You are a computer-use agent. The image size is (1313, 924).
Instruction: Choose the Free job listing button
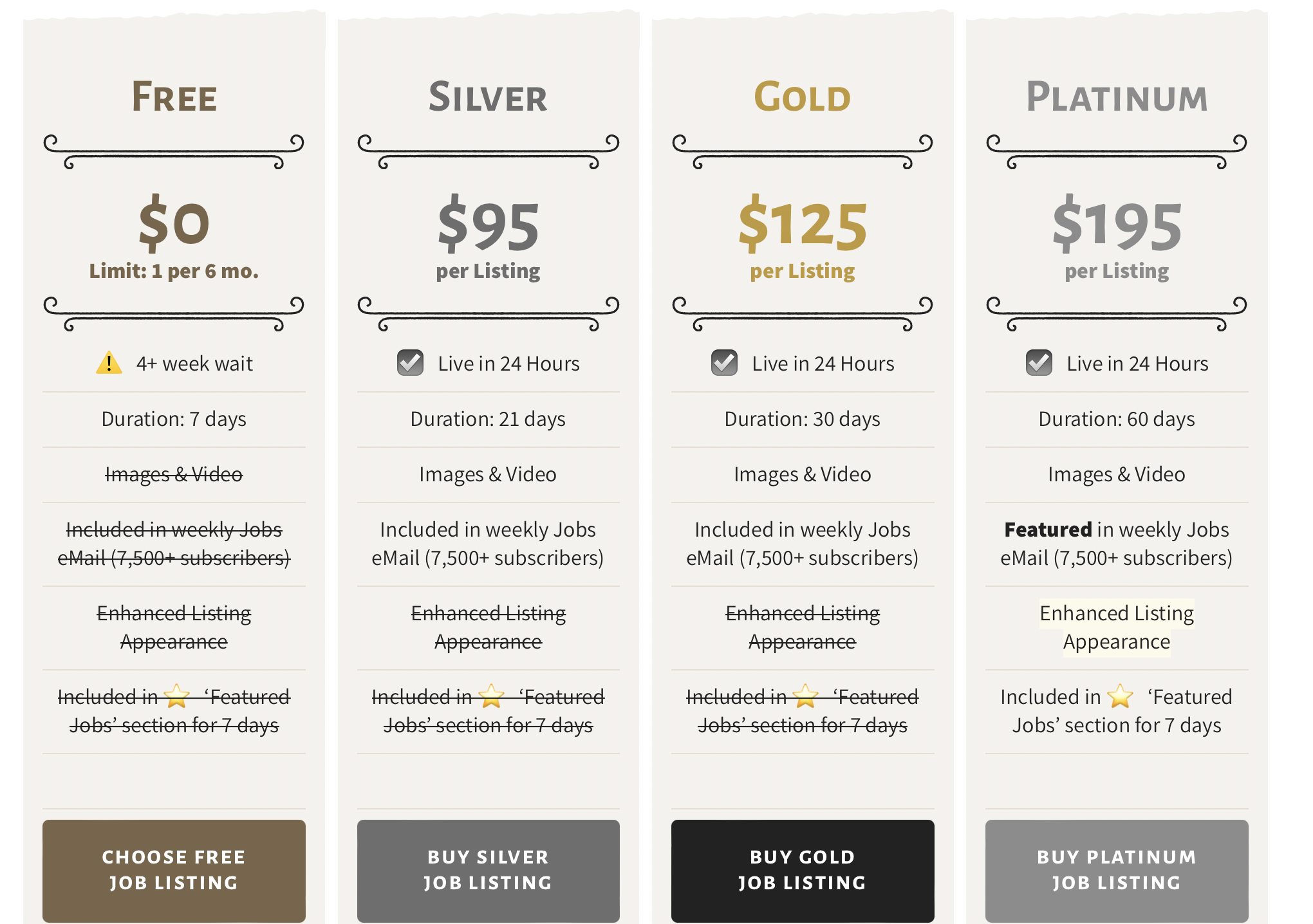click(174, 871)
